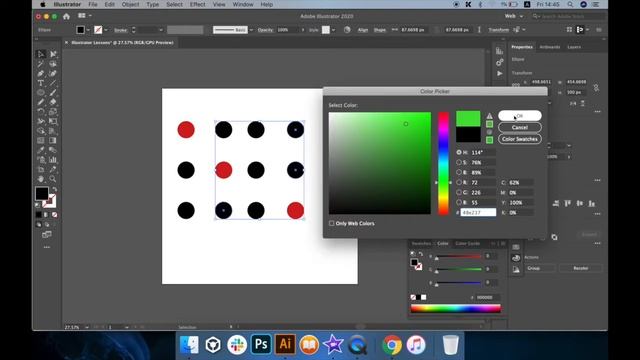Select the Magic Wand tool
Viewport: 640px width, 360px height.
coord(41,64)
